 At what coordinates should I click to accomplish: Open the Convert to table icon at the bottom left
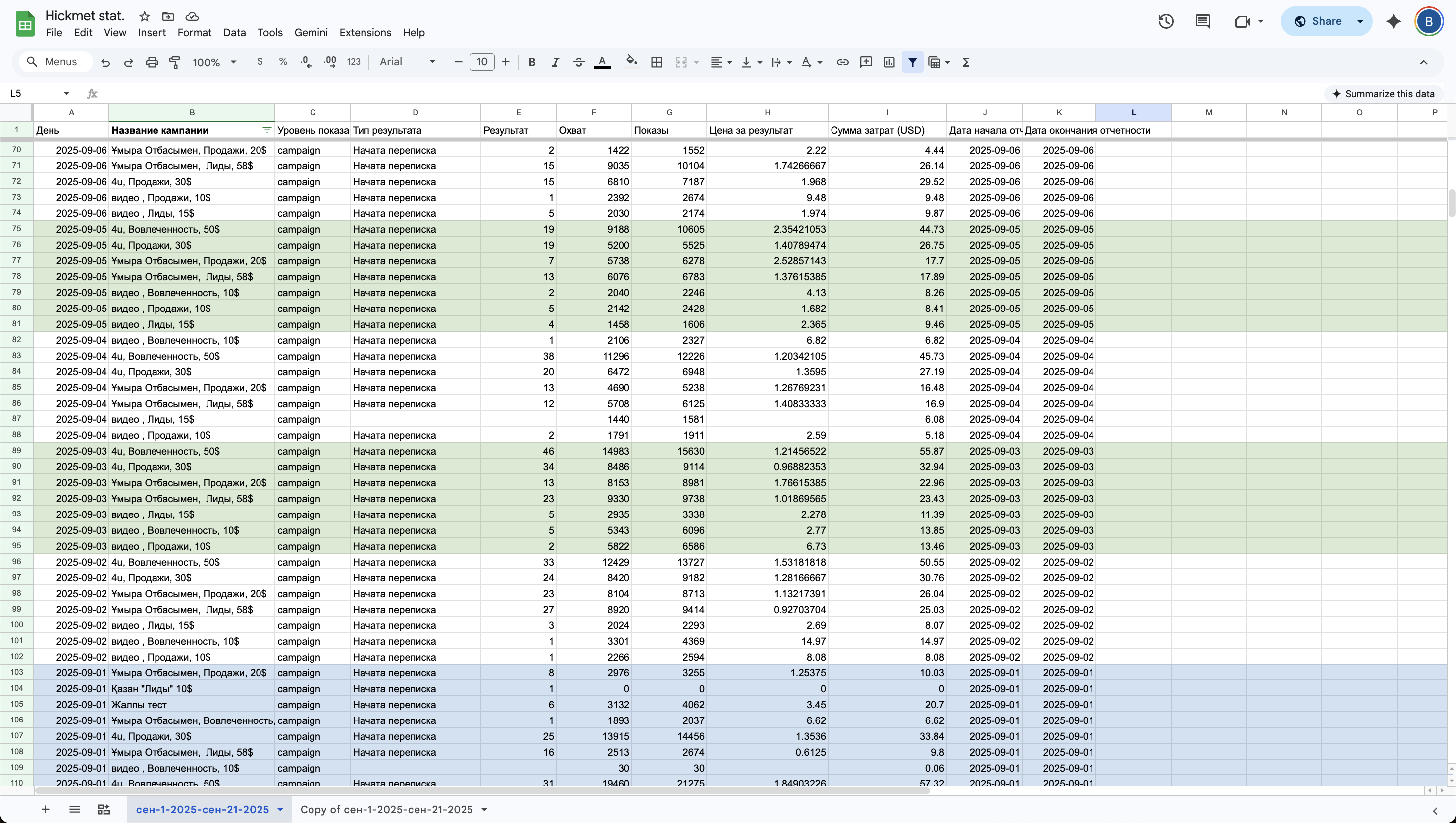click(104, 809)
